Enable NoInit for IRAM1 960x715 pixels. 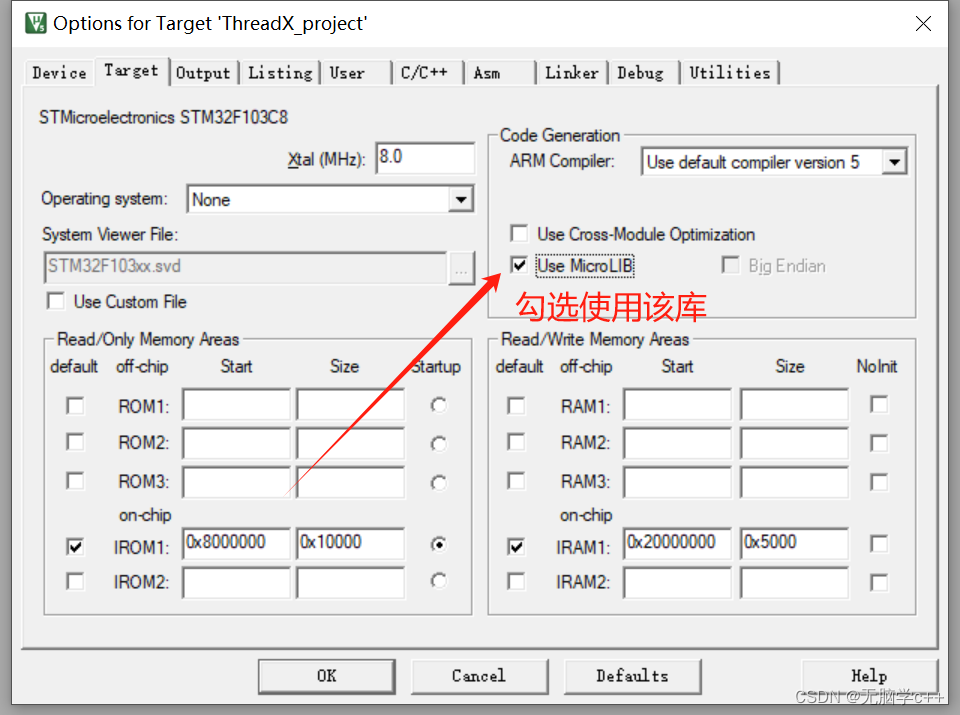pos(879,544)
